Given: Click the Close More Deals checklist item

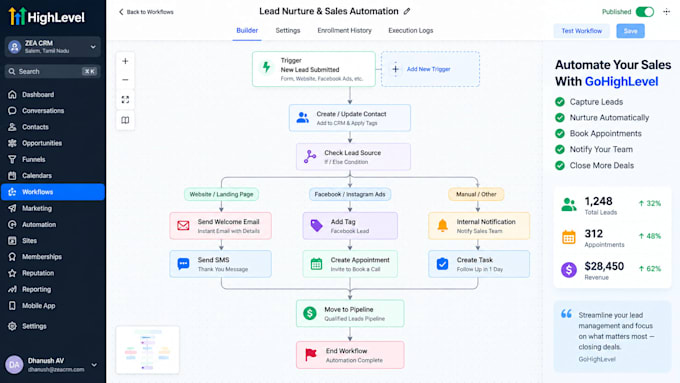Looking at the screenshot, I should click(594, 165).
